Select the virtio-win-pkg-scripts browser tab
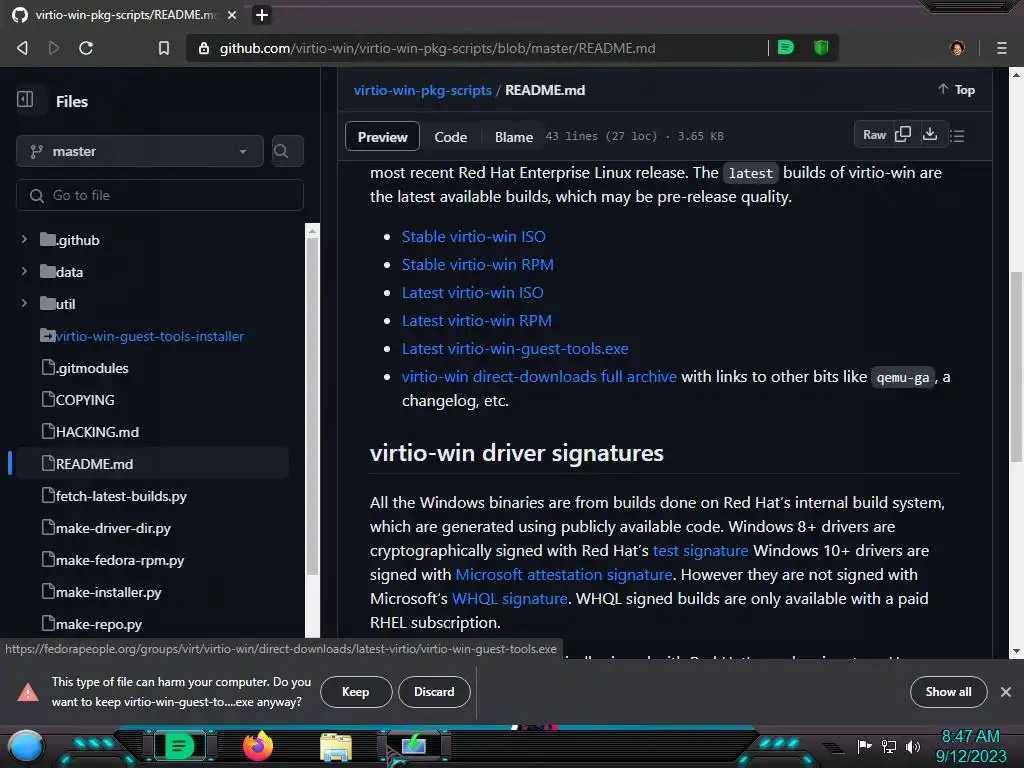Viewport: 1024px width, 768px height. pos(124,14)
